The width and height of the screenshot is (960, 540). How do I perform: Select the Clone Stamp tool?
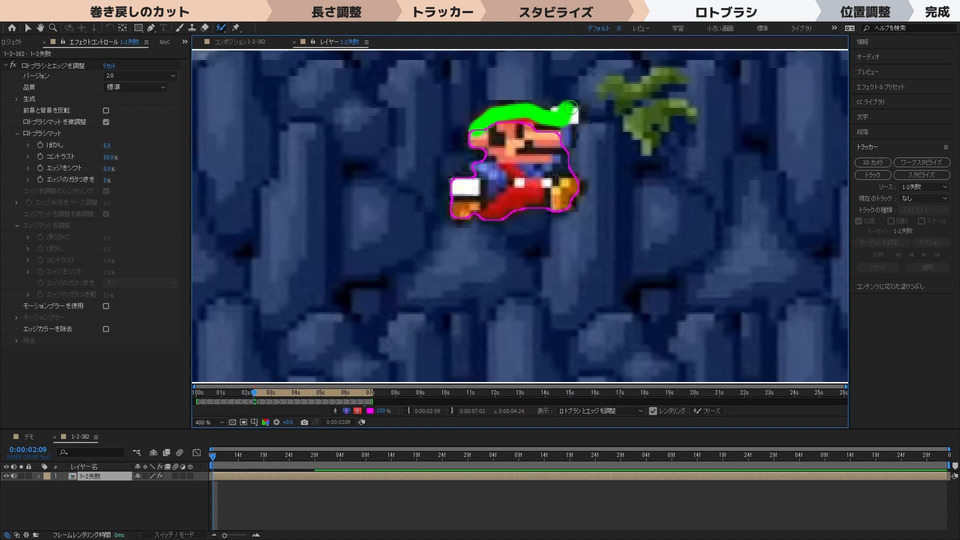[x=192, y=28]
